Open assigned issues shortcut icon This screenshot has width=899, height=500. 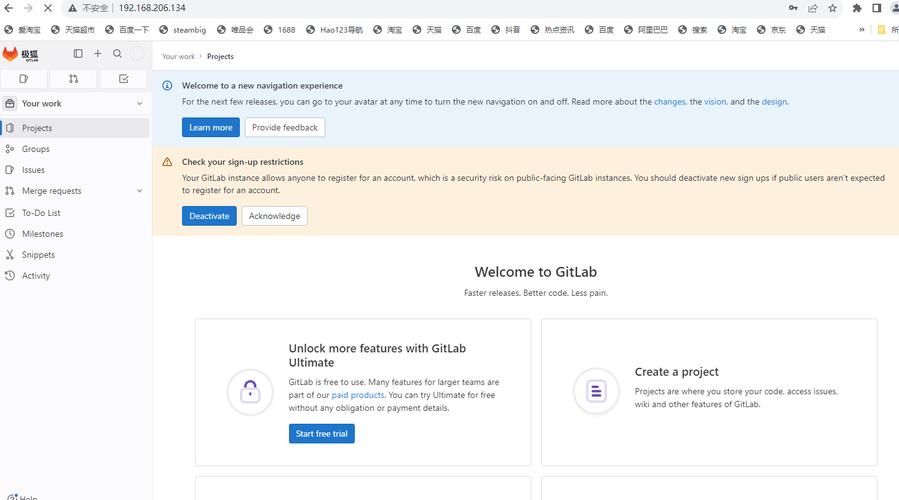(24, 79)
